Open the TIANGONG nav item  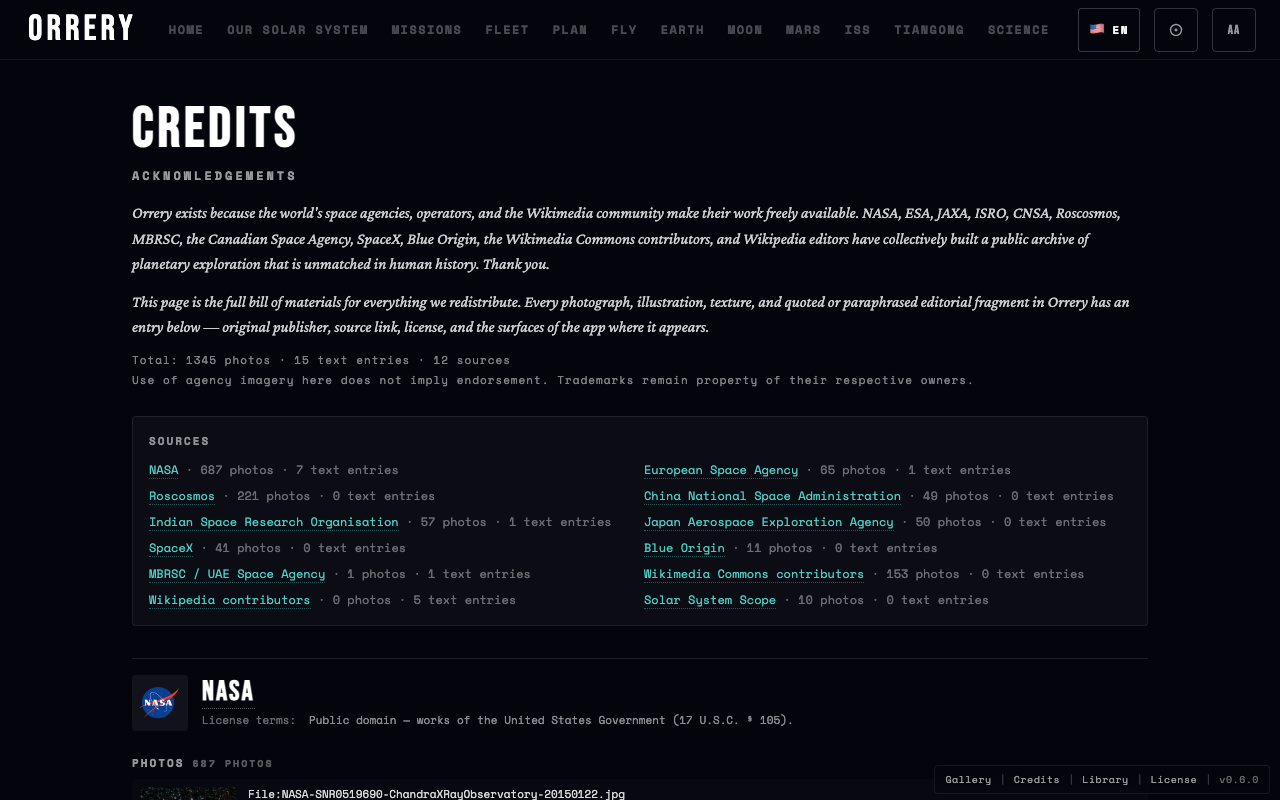(x=929, y=30)
